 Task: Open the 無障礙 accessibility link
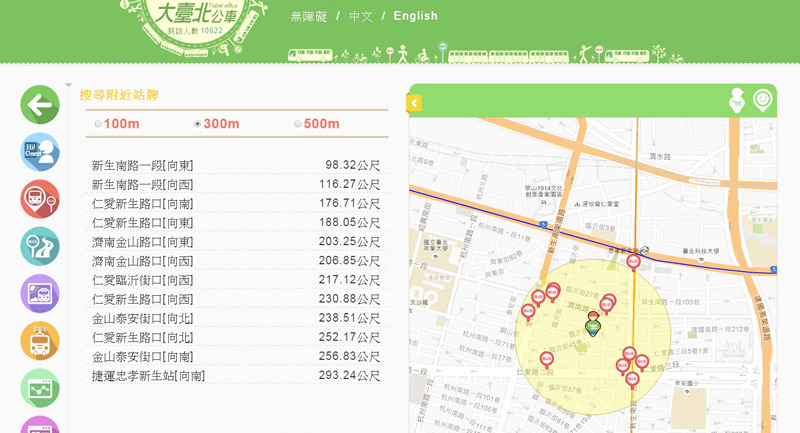point(308,16)
